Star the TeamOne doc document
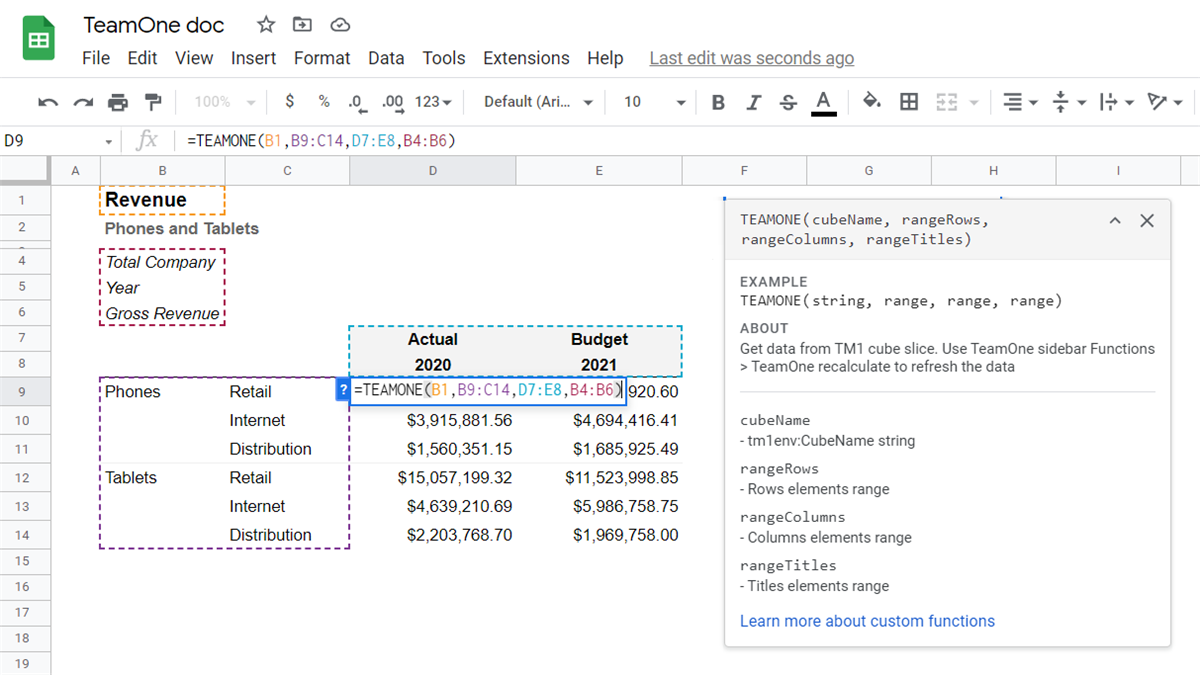The width and height of the screenshot is (1200, 675). coord(265,25)
